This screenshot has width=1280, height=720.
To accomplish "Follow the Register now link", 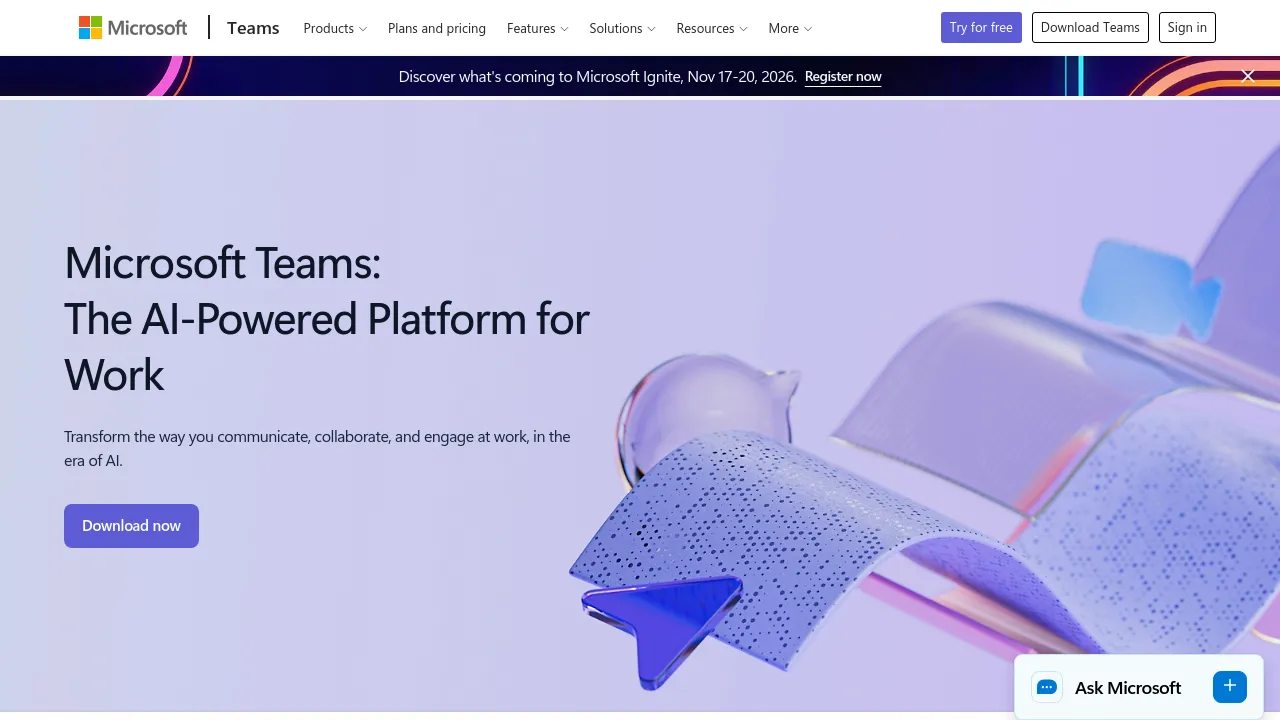I will pyautogui.click(x=843, y=77).
